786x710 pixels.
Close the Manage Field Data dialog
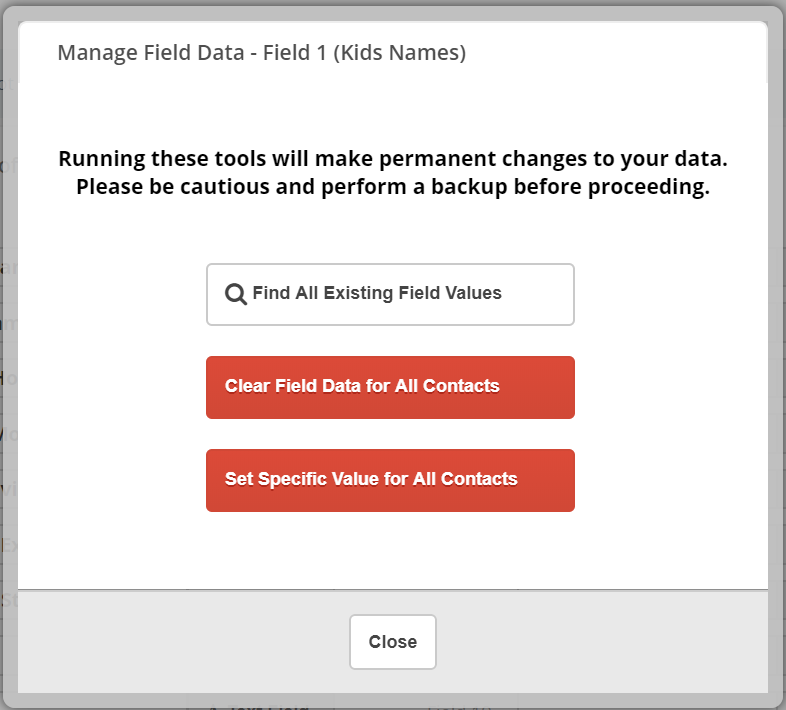point(392,642)
